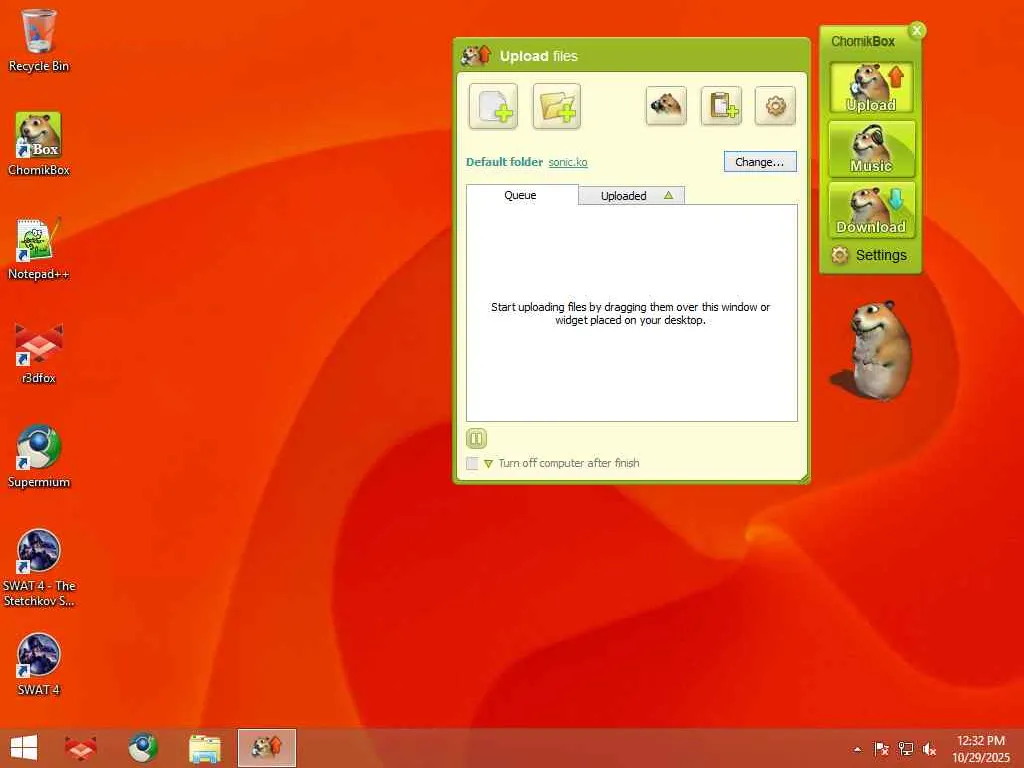Open the sonic.ko default folder link

568,162
